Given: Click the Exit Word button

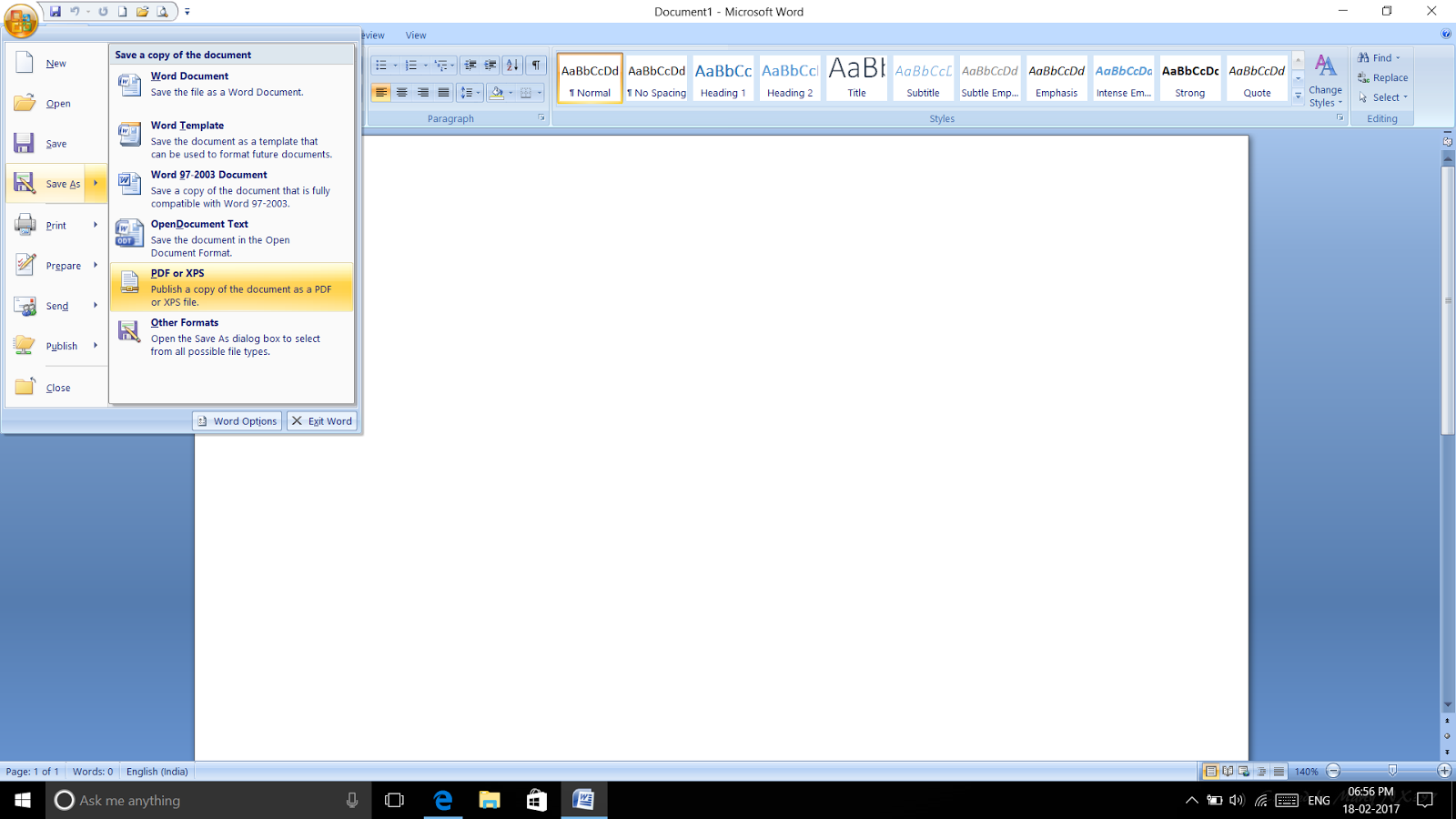Looking at the screenshot, I should (321, 421).
